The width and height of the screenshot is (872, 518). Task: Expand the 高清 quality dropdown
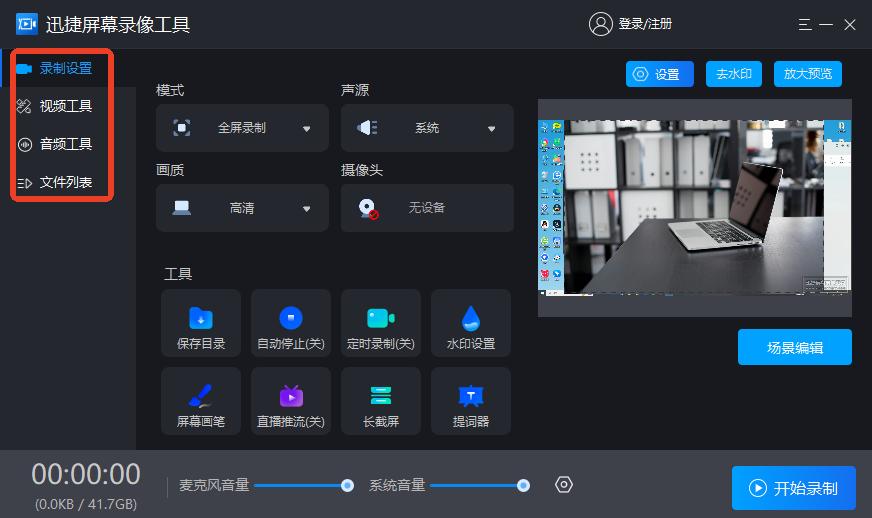coord(242,208)
